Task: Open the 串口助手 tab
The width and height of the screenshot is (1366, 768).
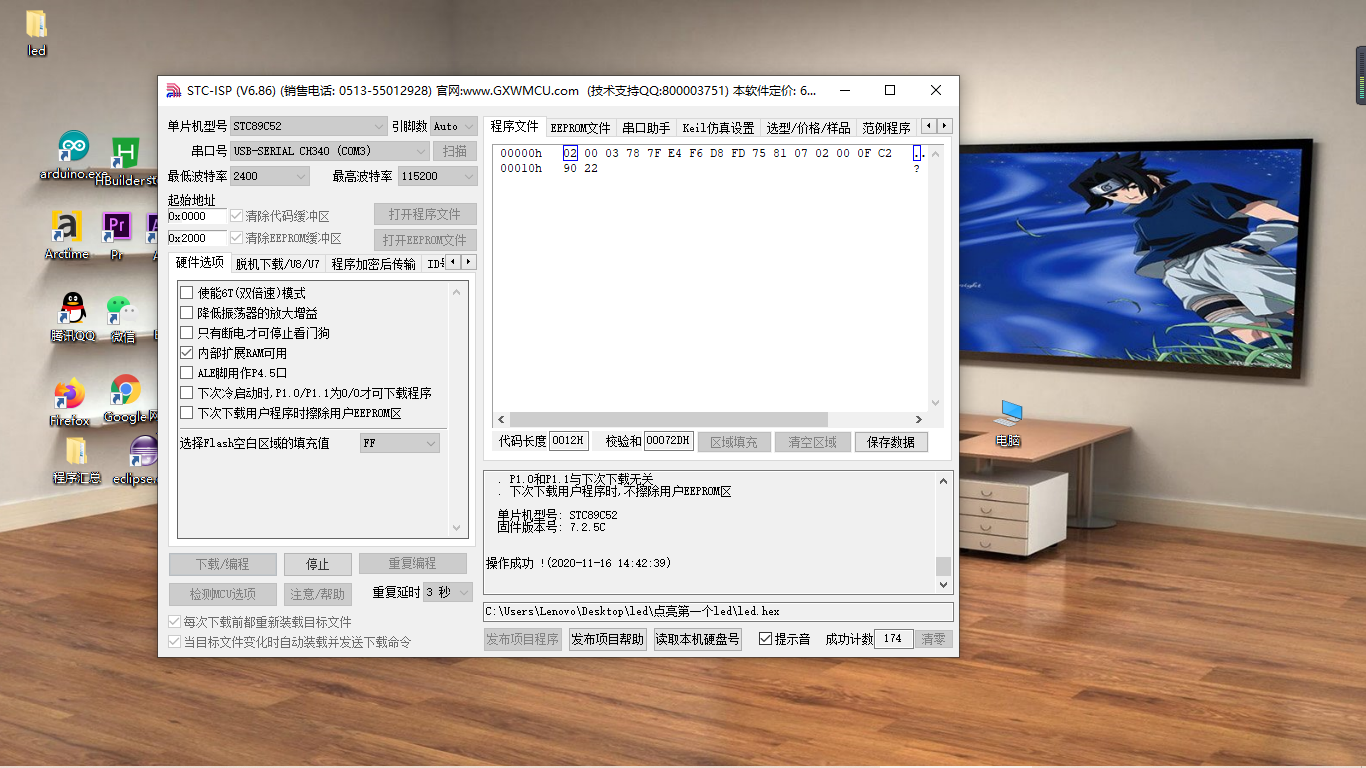Action: click(x=646, y=128)
